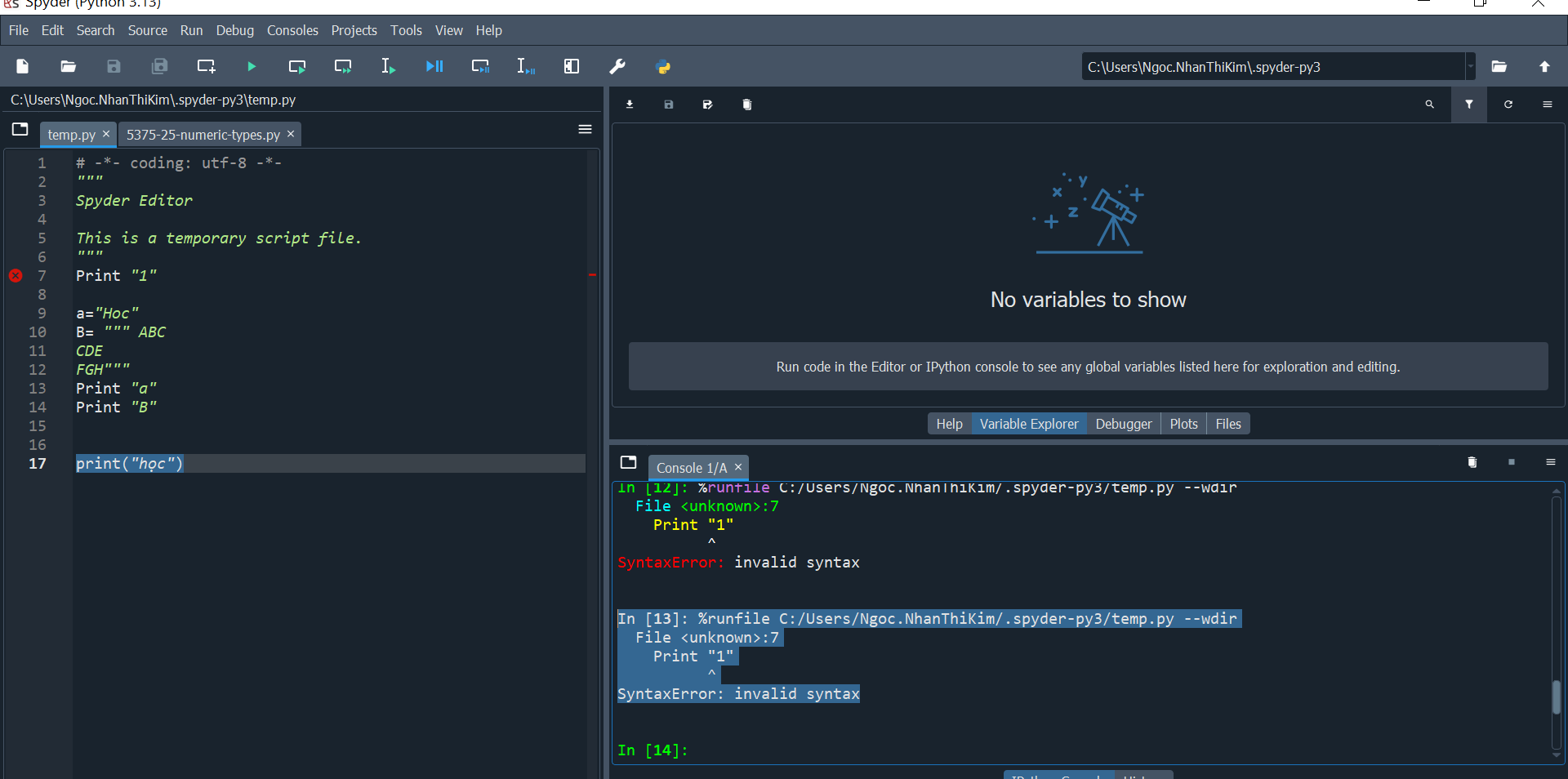
Task: Close the 5375-25-numeric-types.py tab
Action: [291, 134]
